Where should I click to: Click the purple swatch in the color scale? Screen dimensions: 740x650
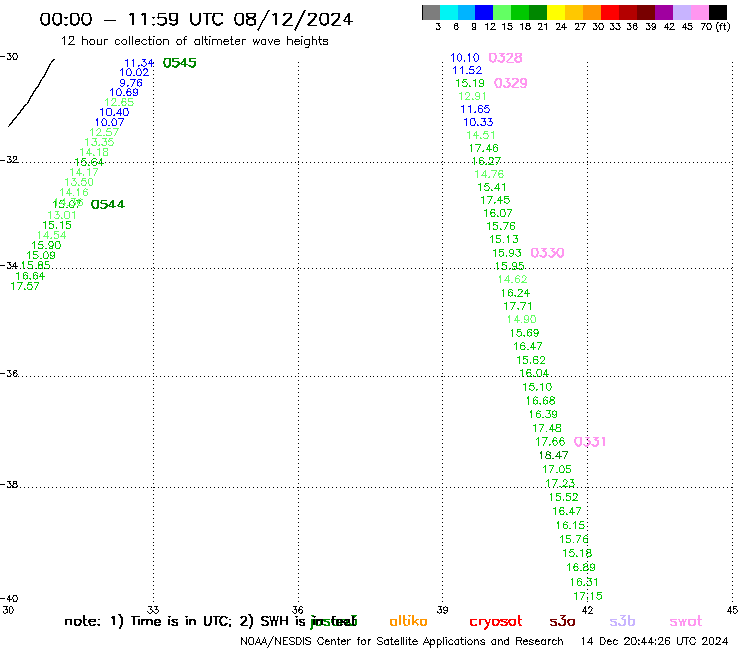point(664,12)
